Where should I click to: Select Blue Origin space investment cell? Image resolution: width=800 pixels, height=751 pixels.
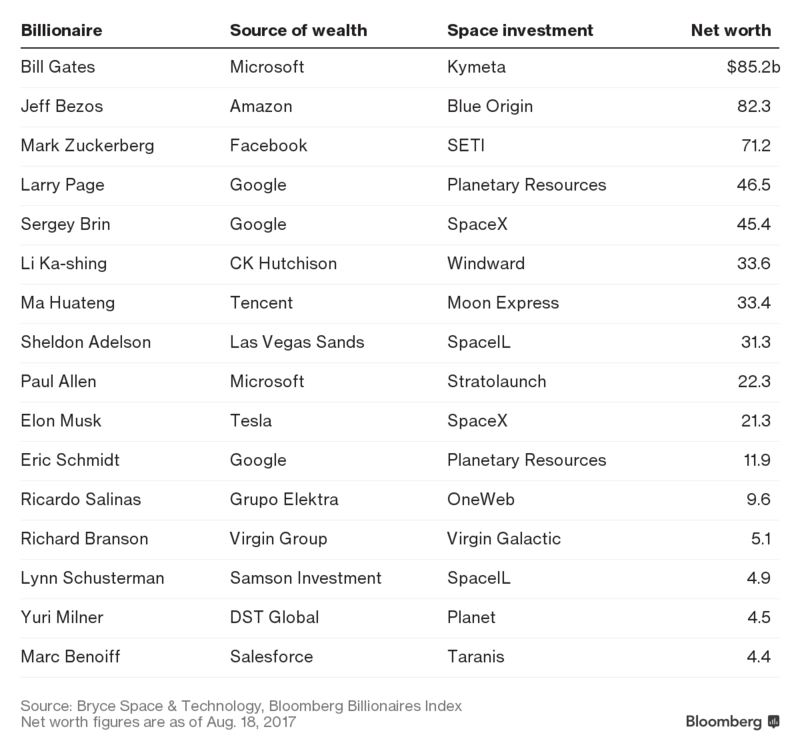click(490, 106)
